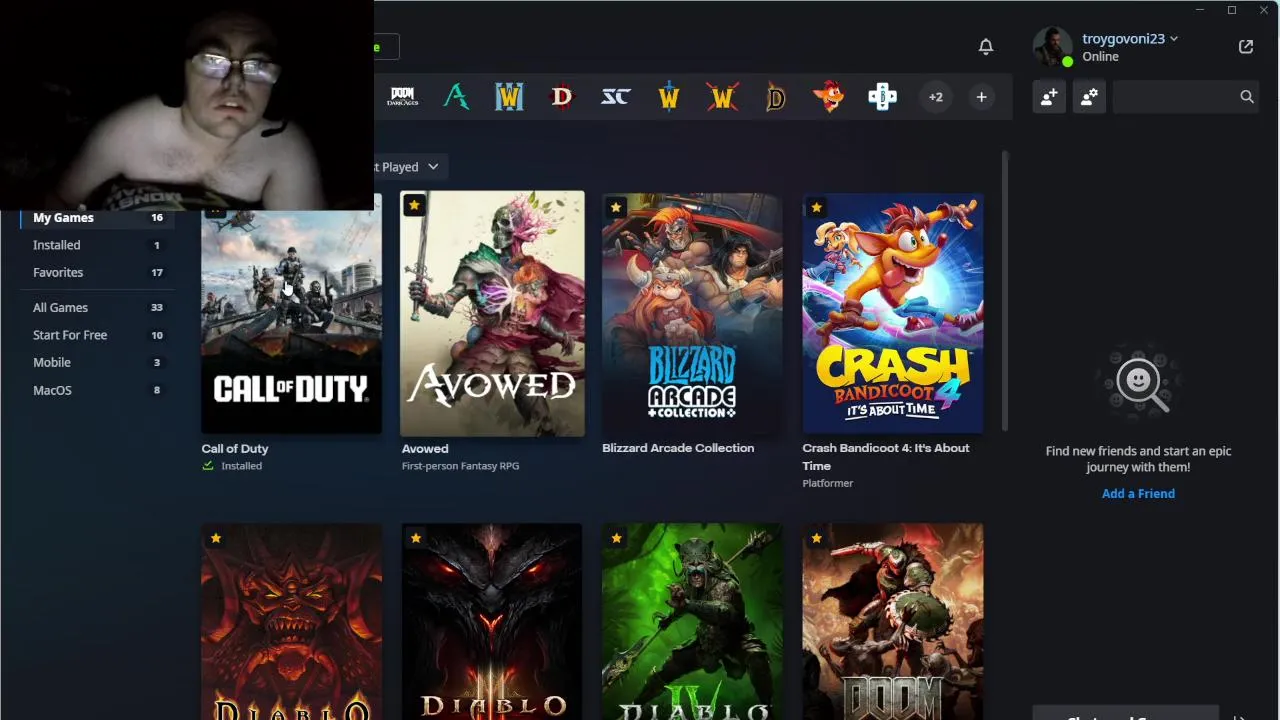The image size is (1280, 720).
Task: Click the 'Add a Friend' link
Action: (x=1138, y=494)
